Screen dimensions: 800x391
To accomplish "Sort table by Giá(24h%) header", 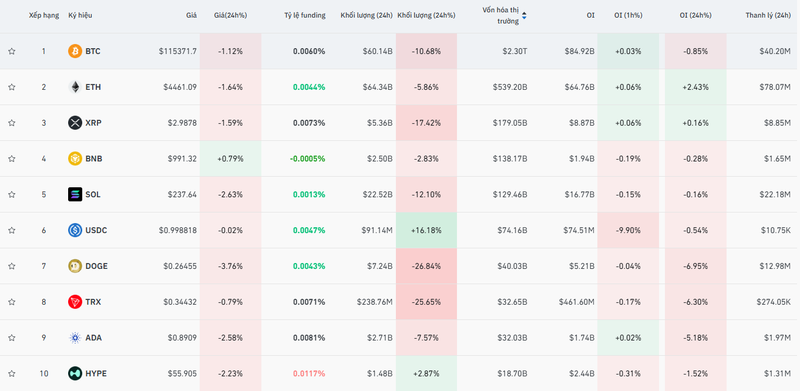I will (230, 15).
